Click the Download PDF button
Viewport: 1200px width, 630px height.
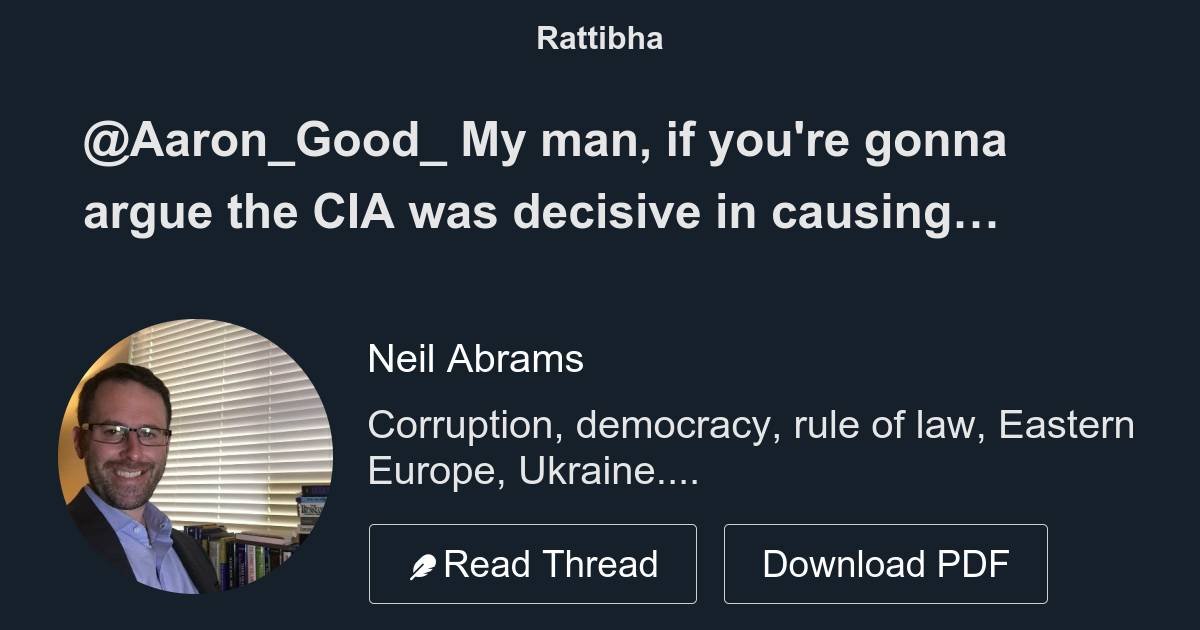(x=886, y=563)
